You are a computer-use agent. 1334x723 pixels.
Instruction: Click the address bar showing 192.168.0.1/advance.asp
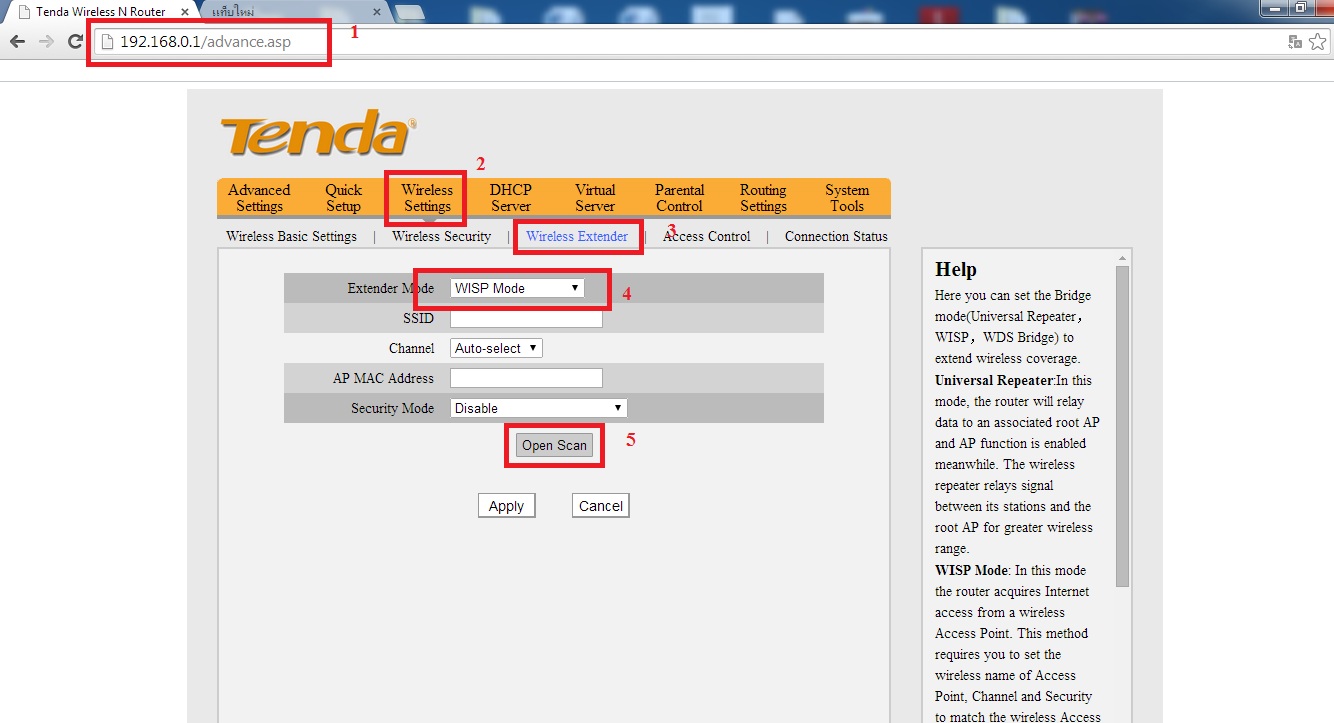[x=690, y=42]
